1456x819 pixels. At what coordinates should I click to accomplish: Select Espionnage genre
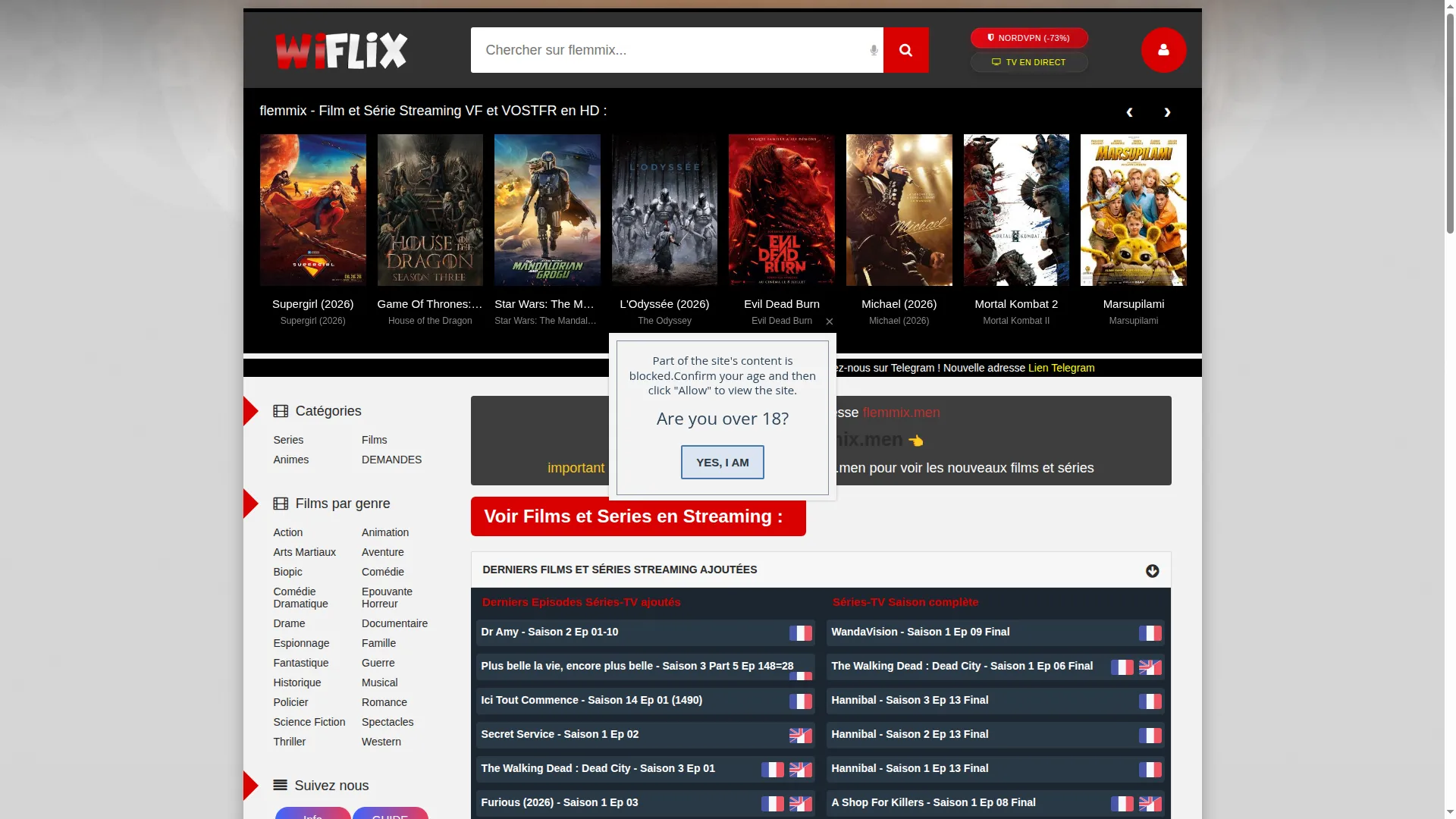click(x=301, y=643)
